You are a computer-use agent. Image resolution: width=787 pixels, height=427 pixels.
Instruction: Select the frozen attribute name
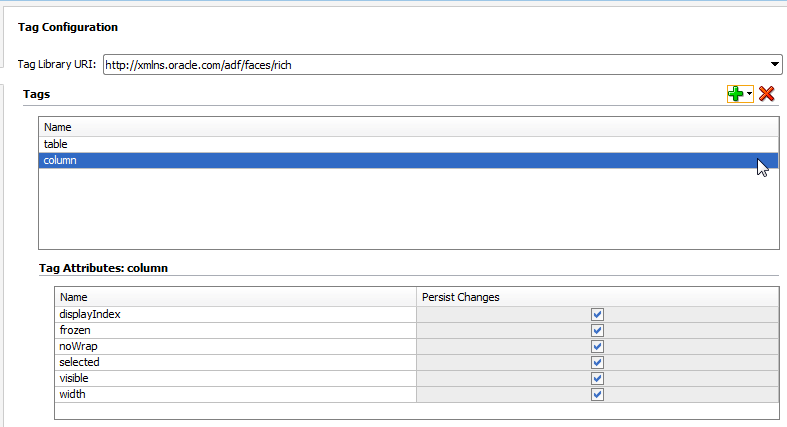click(x=235, y=331)
